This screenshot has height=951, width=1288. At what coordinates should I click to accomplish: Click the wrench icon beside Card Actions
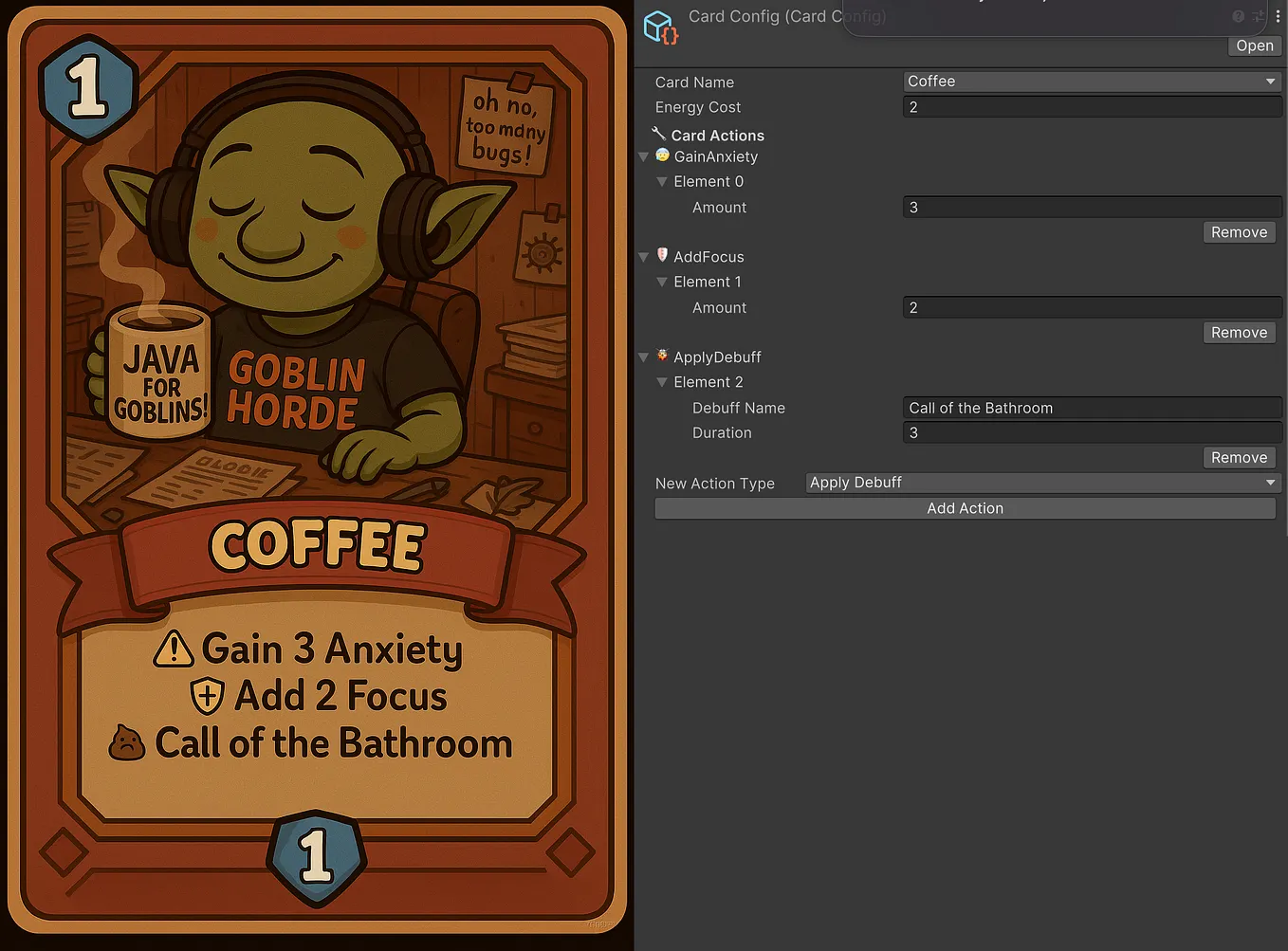pyautogui.click(x=658, y=135)
